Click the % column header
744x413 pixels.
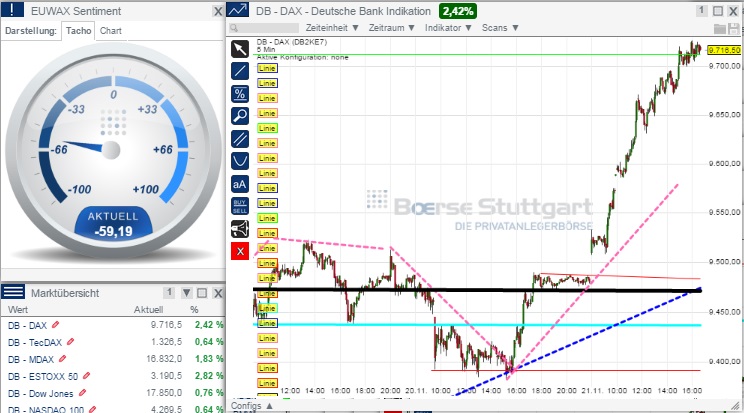click(x=194, y=310)
